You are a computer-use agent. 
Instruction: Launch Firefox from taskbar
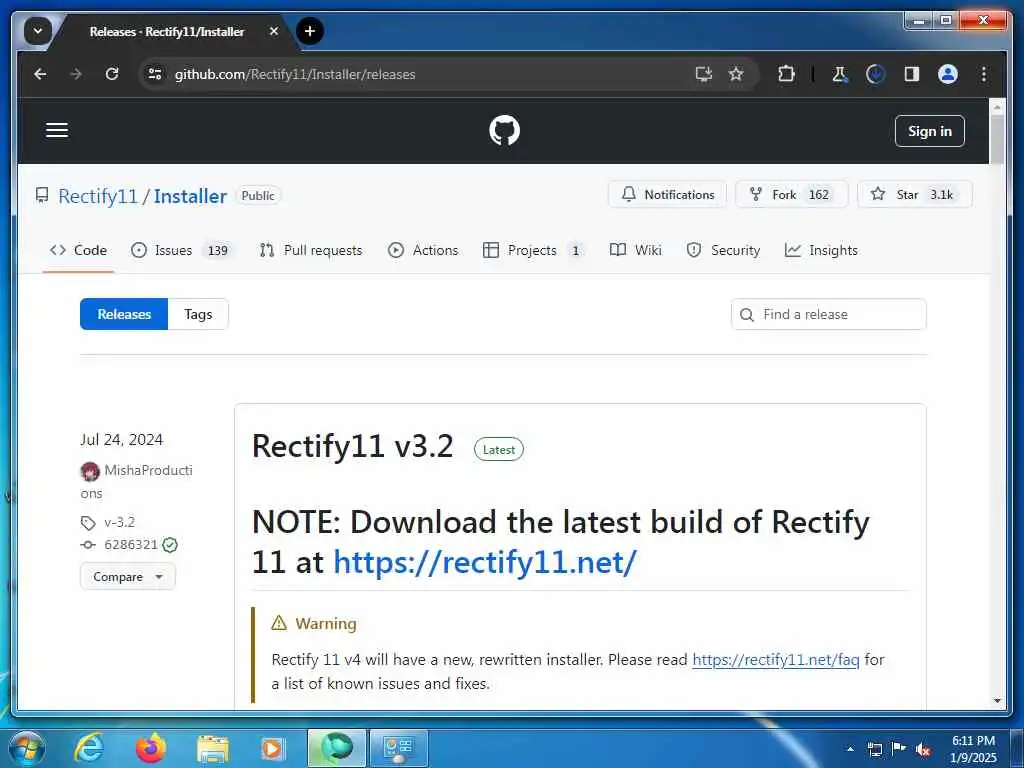coord(150,748)
